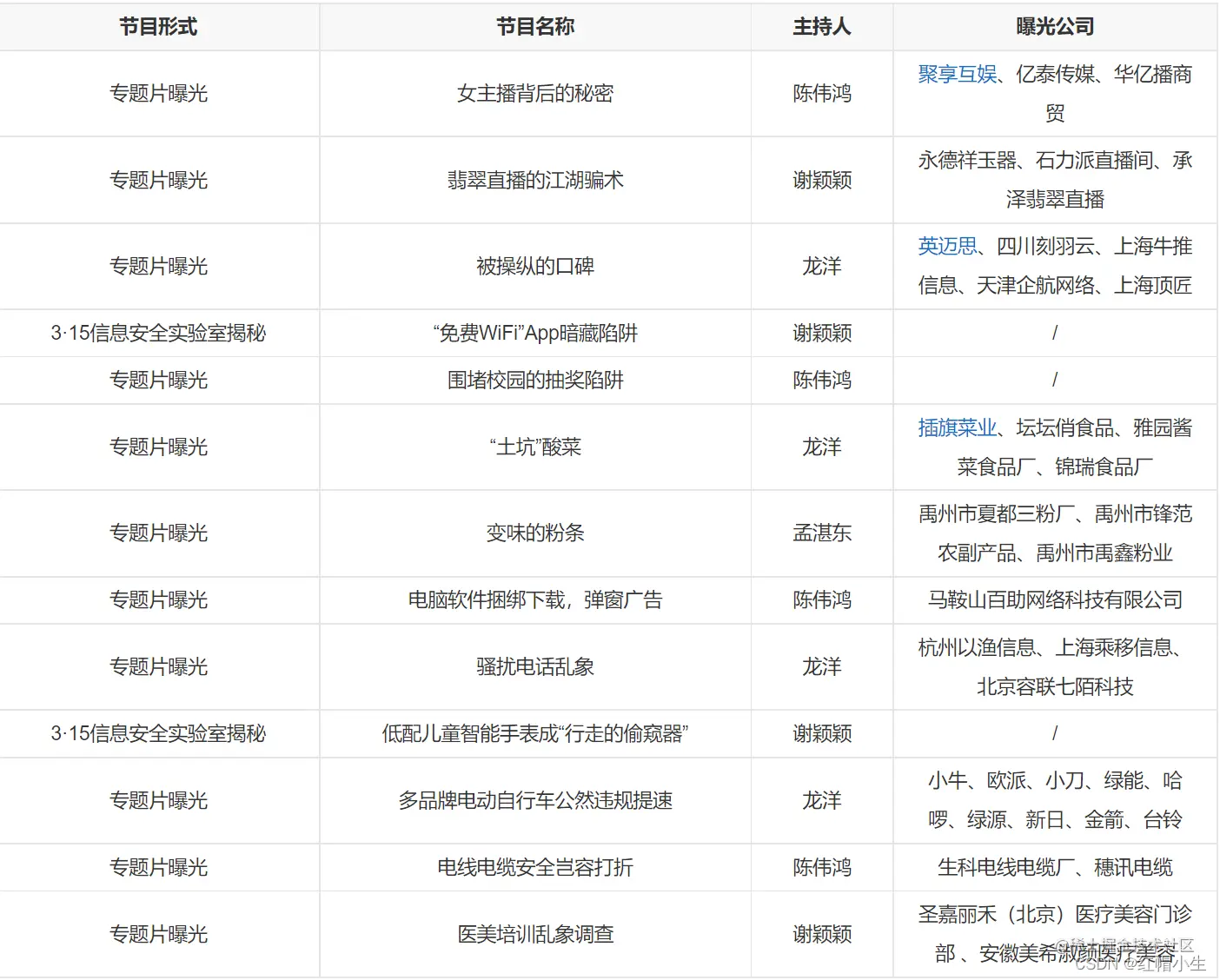
Task: Follow the 插旗菜业 hyperlink
Action: coord(958,428)
